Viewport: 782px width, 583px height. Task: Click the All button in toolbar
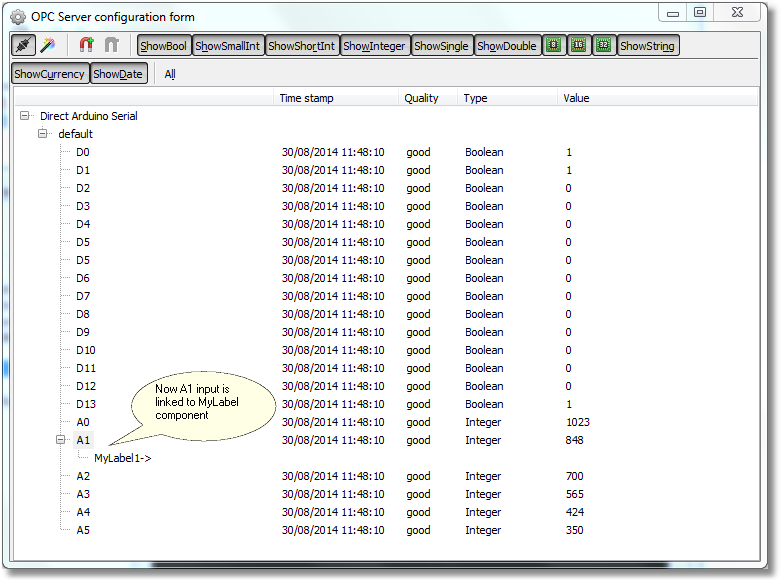[170, 74]
